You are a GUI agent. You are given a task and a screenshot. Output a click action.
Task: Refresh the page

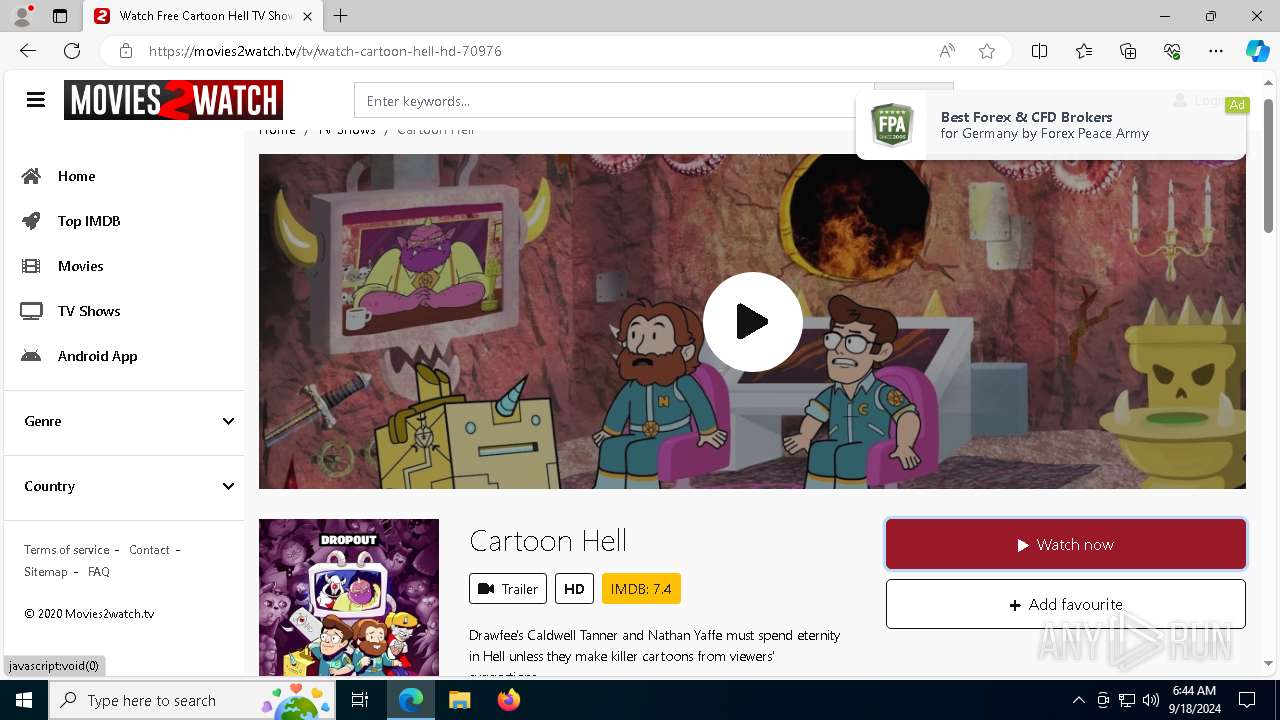(72, 51)
